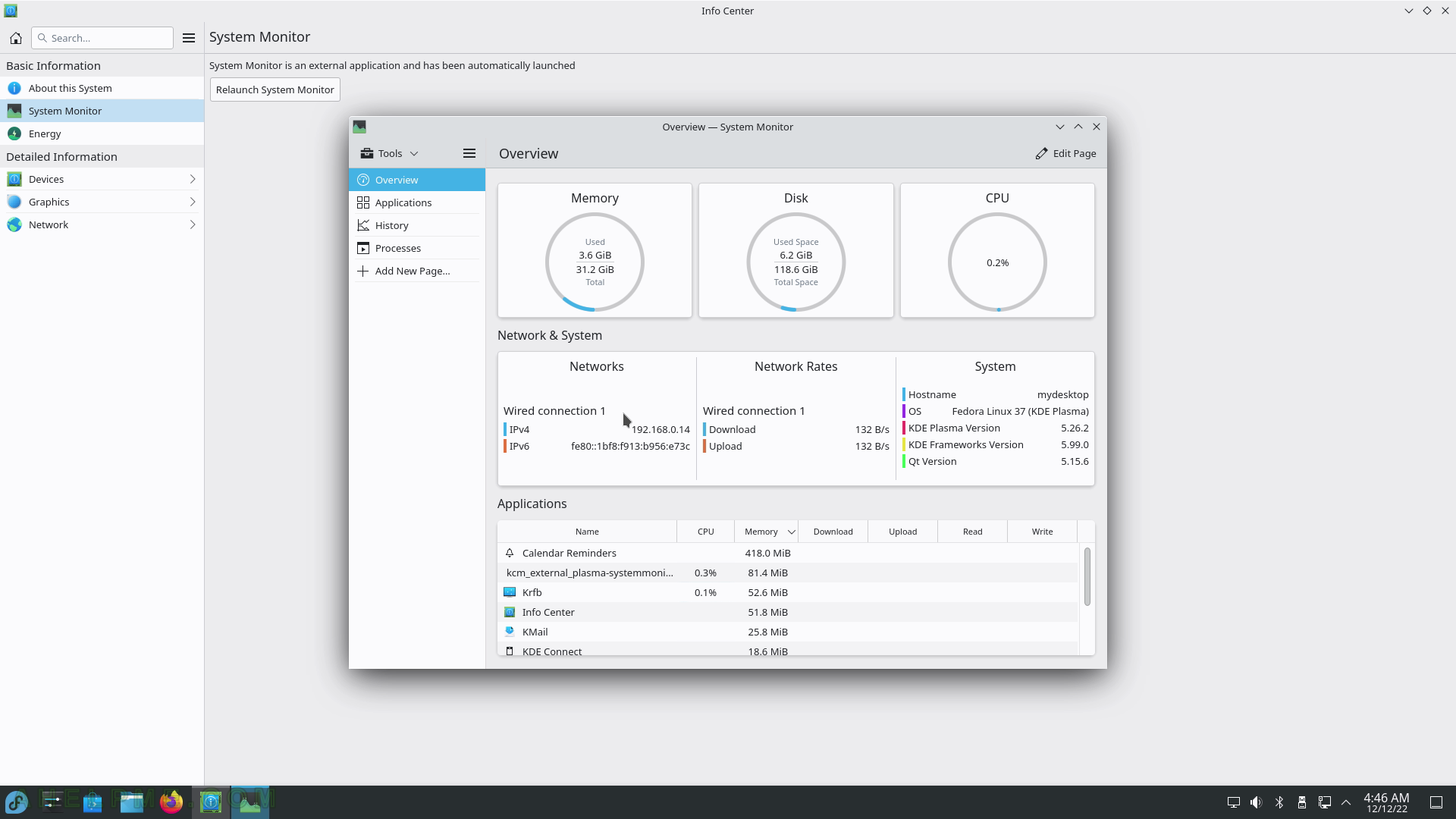Open the clock and calendar
The width and height of the screenshot is (1456, 819).
(1386, 802)
